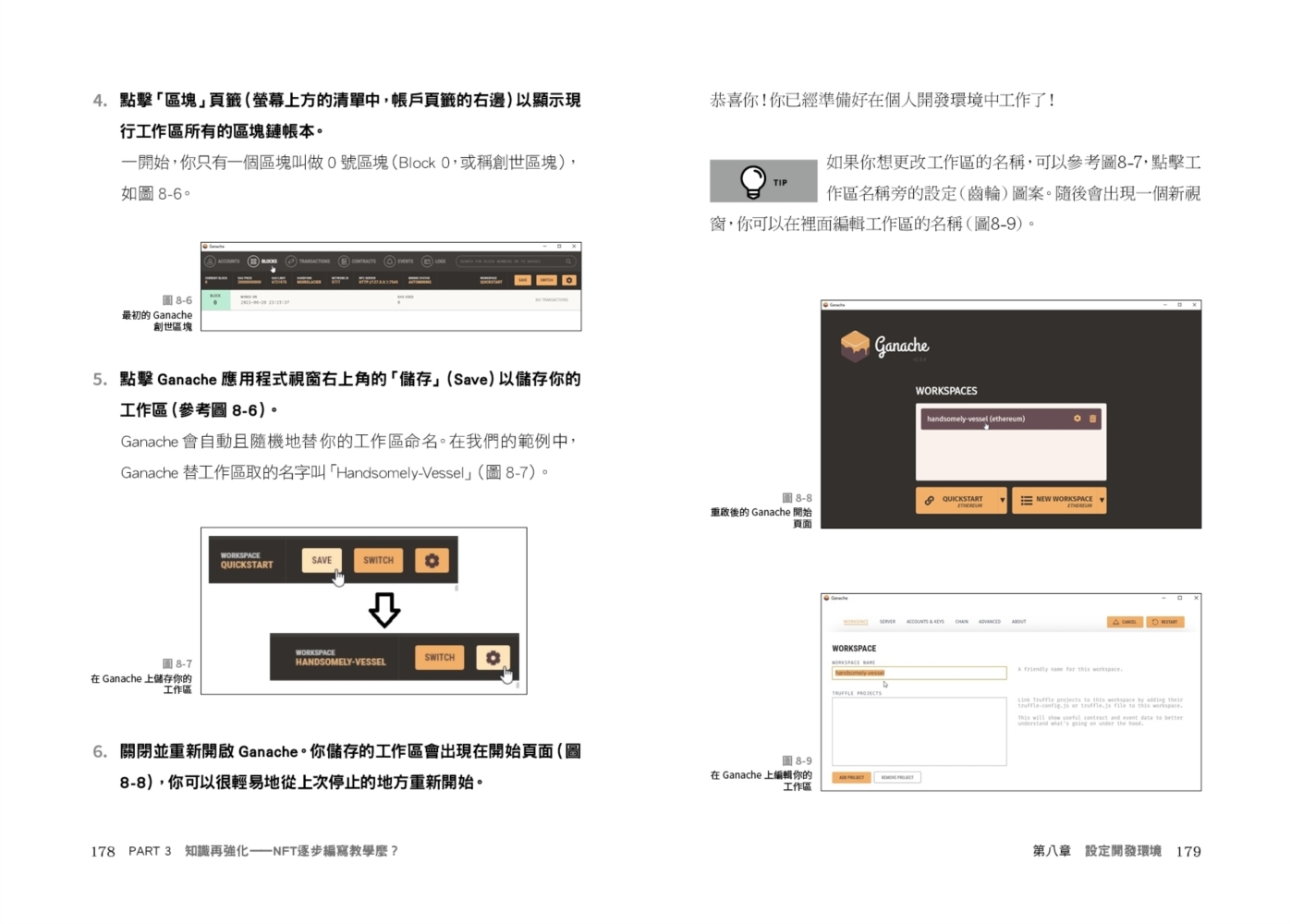The width and height of the screenshot is (1291, 924).
Task: Click the Ganache cube logo on the start page
Action: (x=855, y=346)
